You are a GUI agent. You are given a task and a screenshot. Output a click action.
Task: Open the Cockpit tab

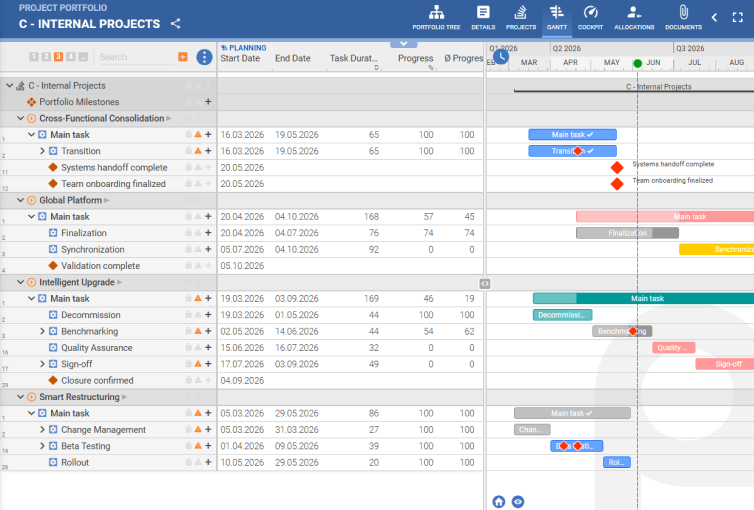590,17
